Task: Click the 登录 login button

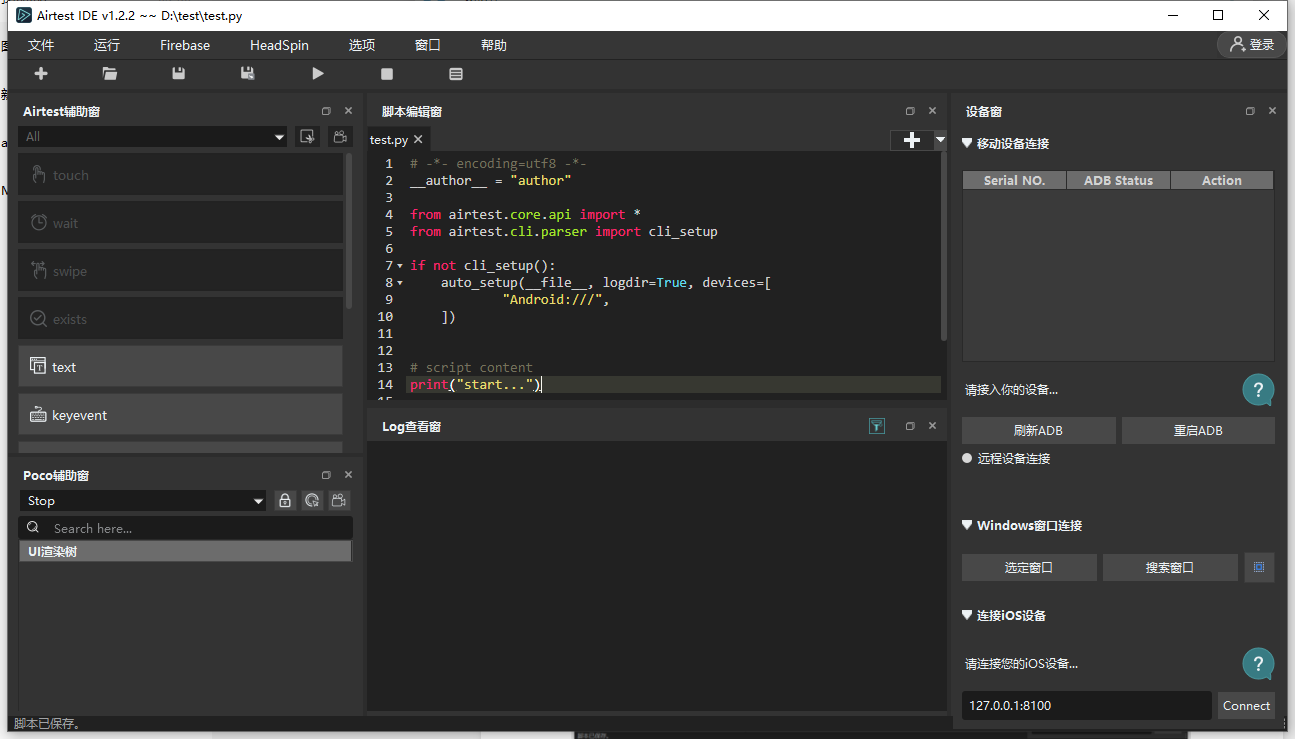Action: [x=1252, y=44]
